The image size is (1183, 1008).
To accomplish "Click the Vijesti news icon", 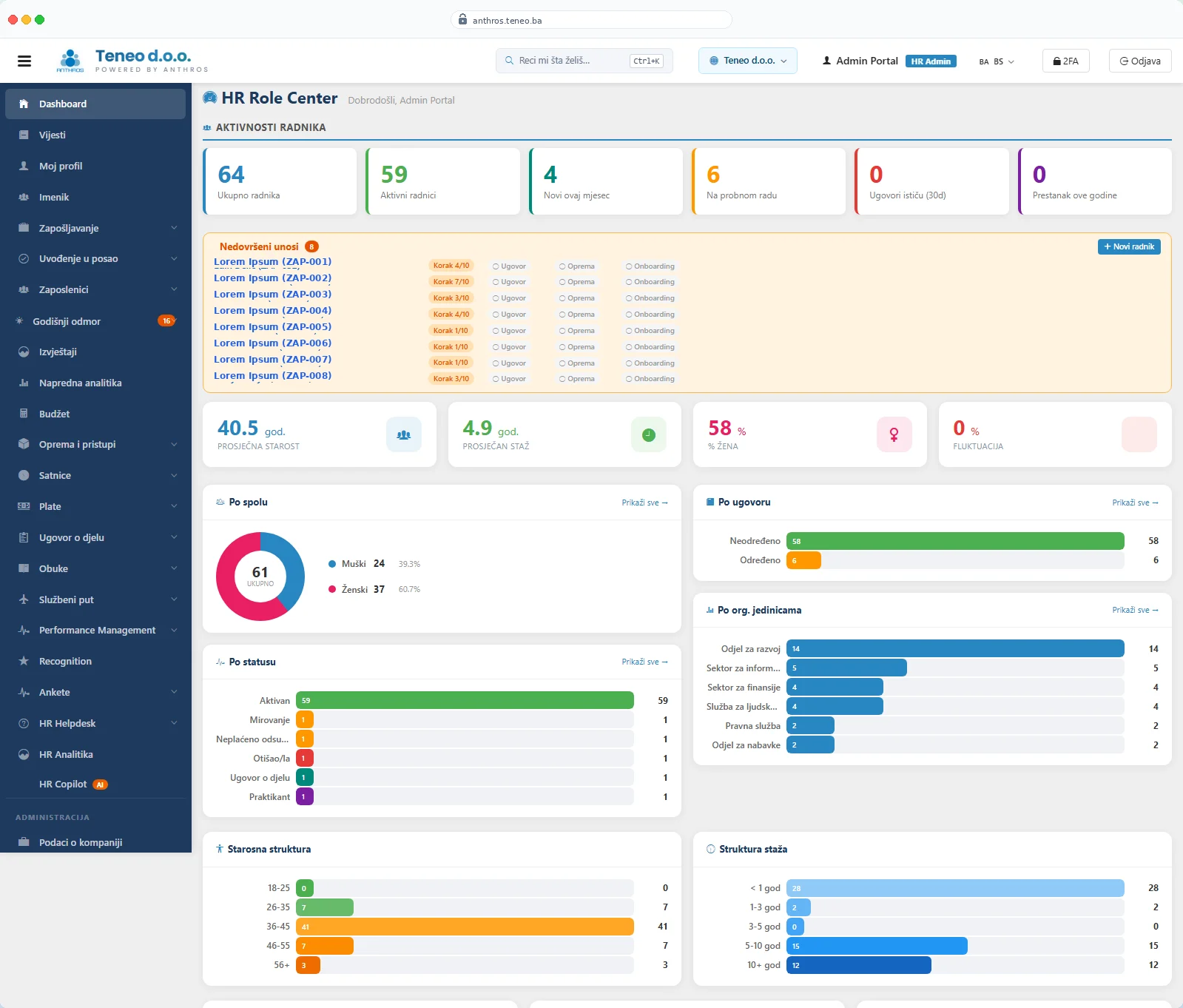I will pyautogui.click(x=24, y=135).
